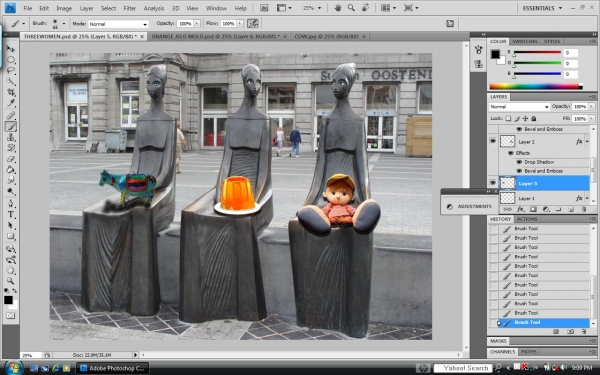Image resolution: width=600 pixels, height=375 pixels.
Task: Toggle Lock position
Action: (525, 119)
